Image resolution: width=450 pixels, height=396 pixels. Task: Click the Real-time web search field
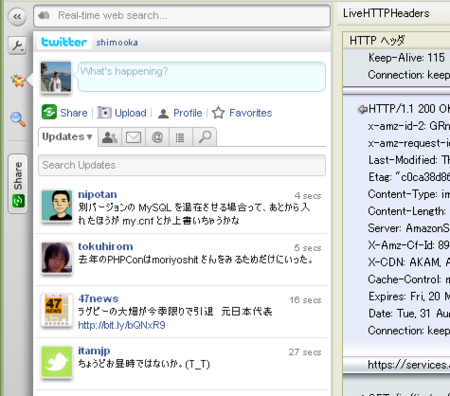[x=182, y=16]
